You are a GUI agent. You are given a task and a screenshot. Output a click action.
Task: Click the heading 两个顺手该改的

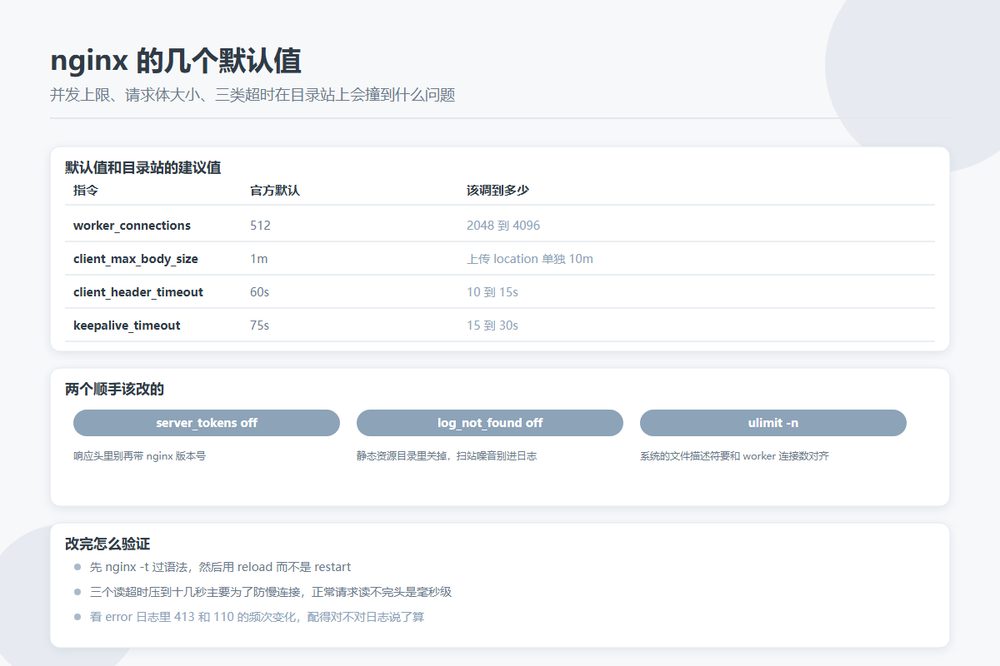115,389
